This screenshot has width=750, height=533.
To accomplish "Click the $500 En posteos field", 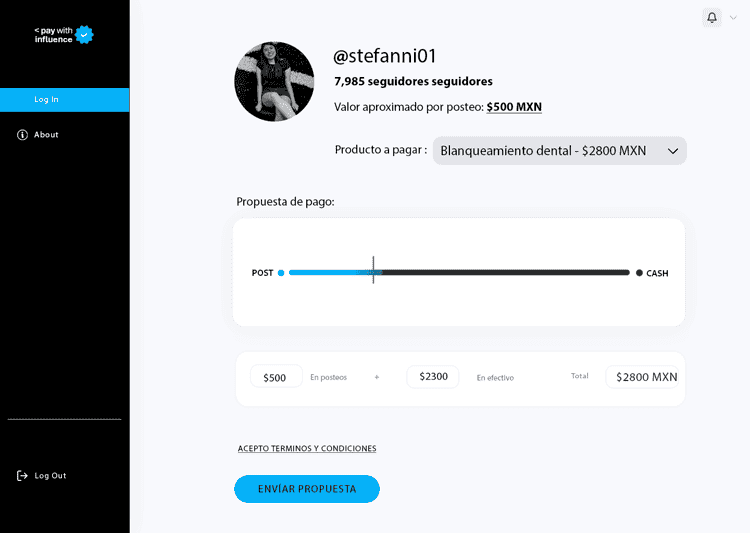I will 275,377.
